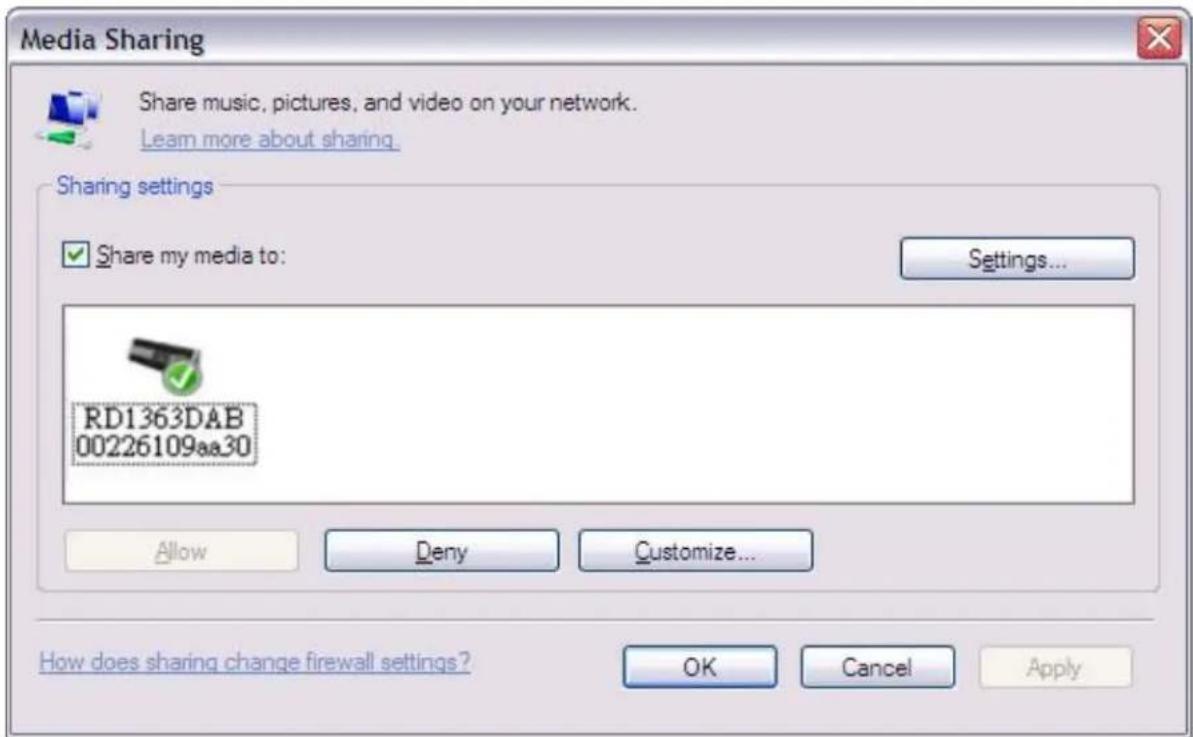Viewport: 1193px width, 737px height.
Task: Deny the selected device access
Action: tap(441, 551)
